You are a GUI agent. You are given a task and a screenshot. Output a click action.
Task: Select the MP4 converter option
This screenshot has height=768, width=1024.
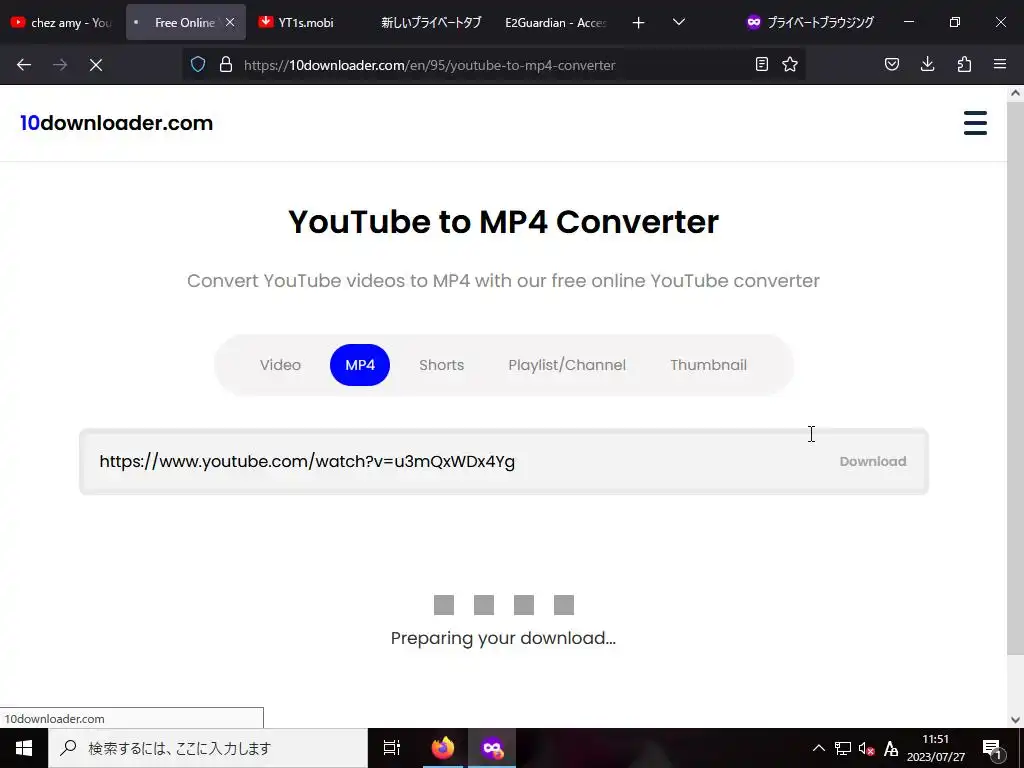pos(360,365)
